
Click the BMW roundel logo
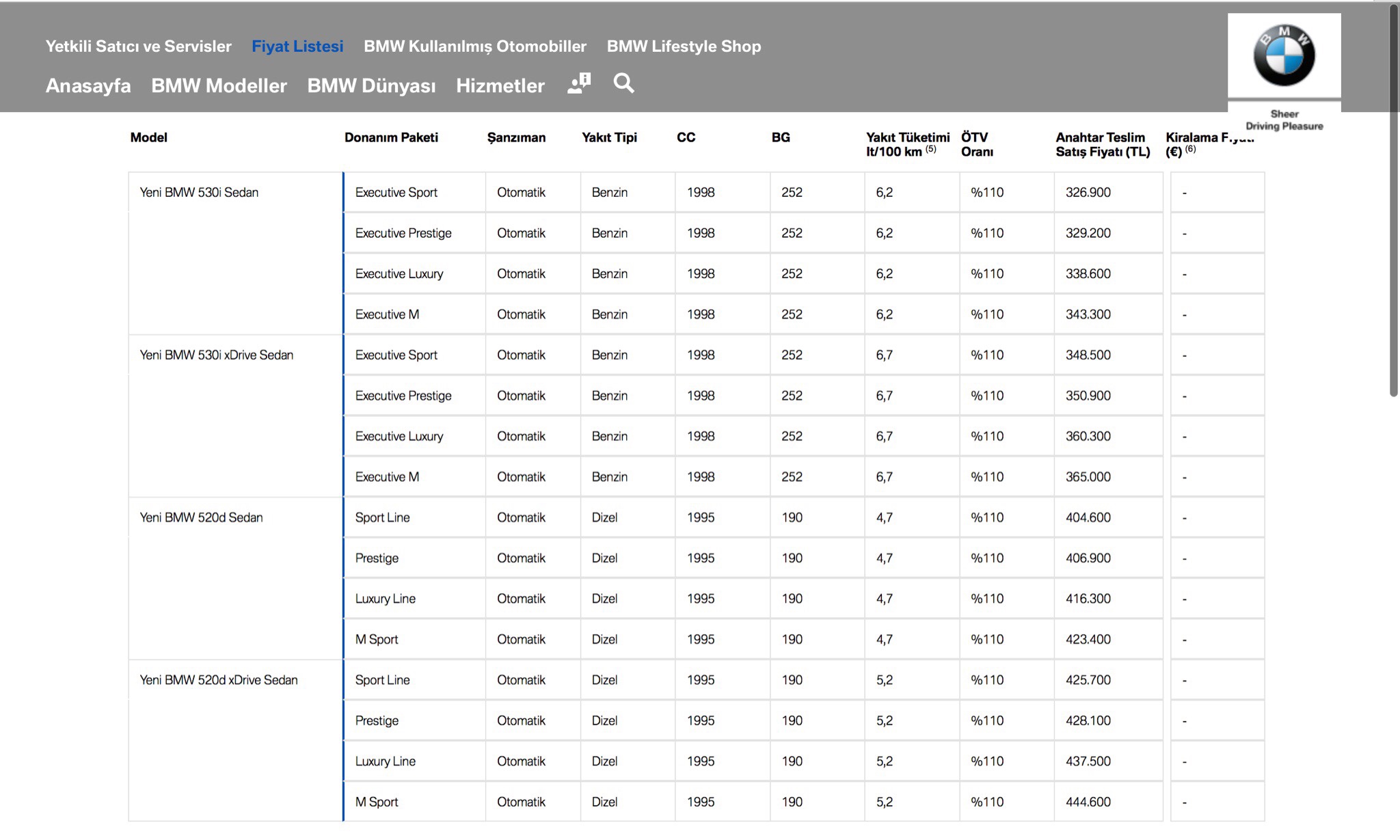pos(1284,55)
